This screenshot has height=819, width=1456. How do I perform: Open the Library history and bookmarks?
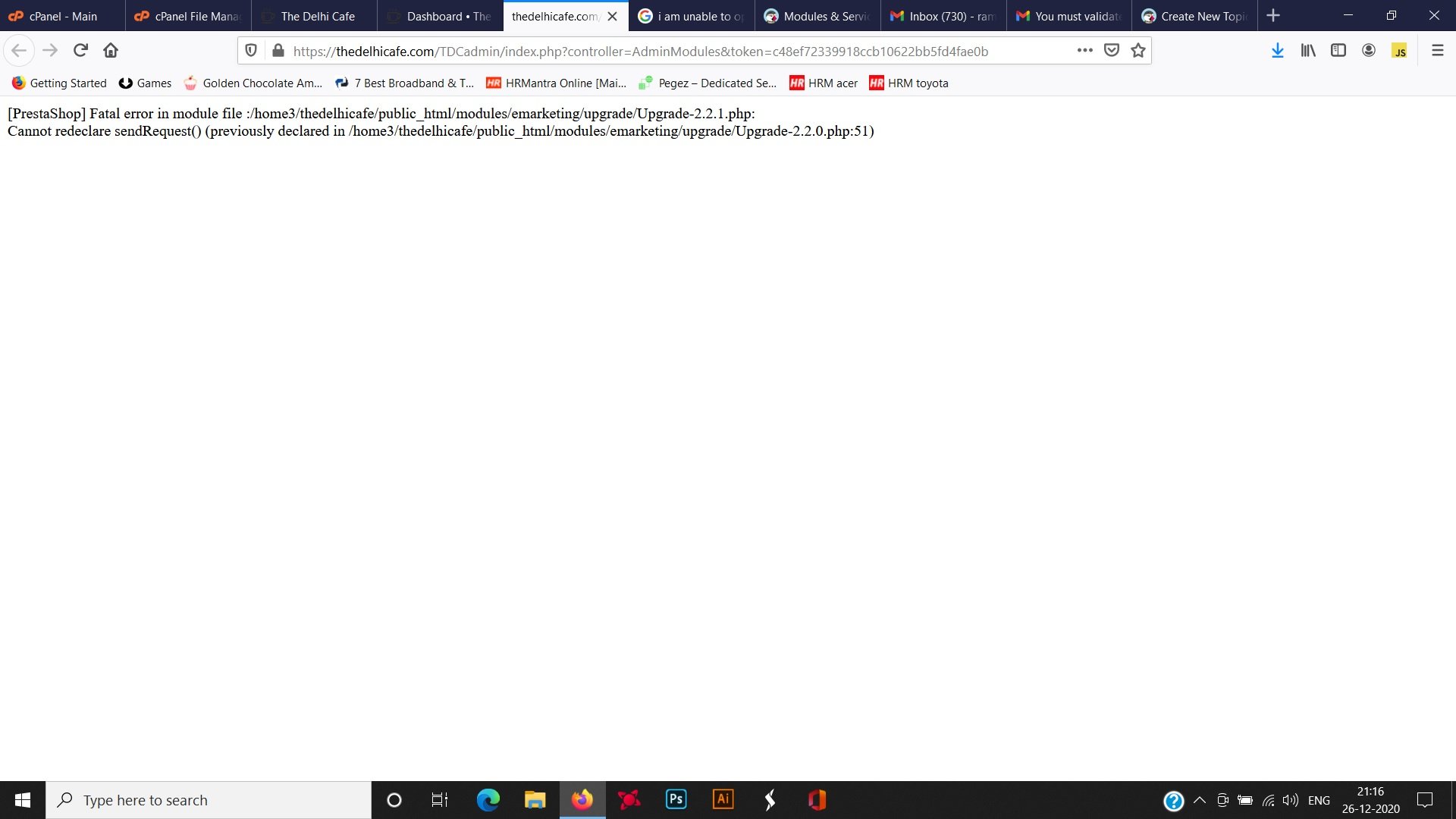(1308, 51)
